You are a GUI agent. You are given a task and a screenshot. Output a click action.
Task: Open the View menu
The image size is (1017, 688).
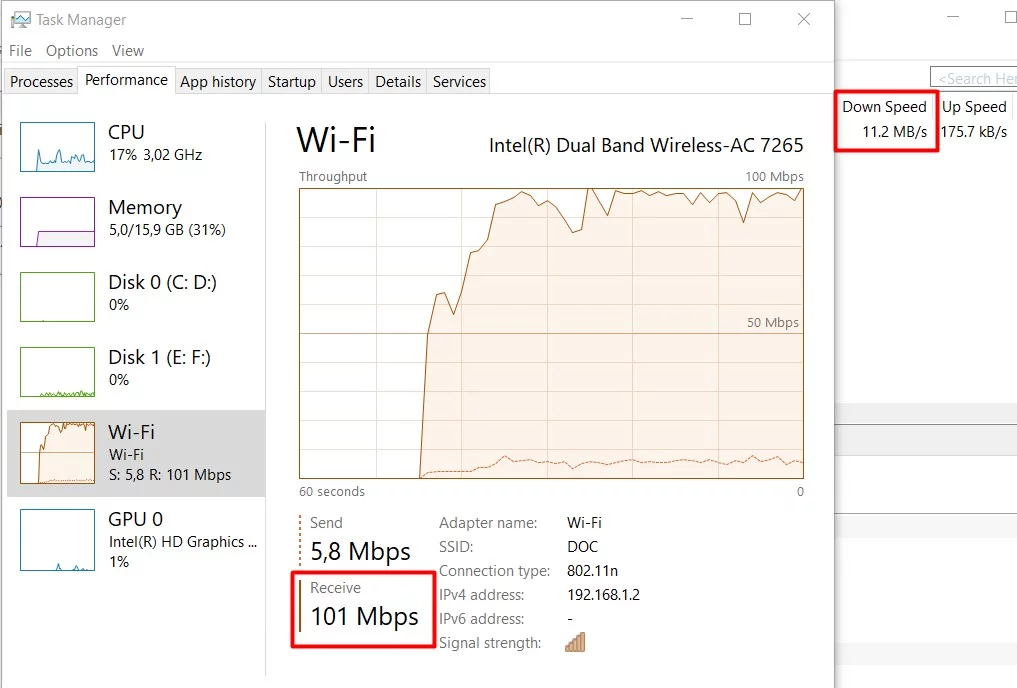pos(128,50)
